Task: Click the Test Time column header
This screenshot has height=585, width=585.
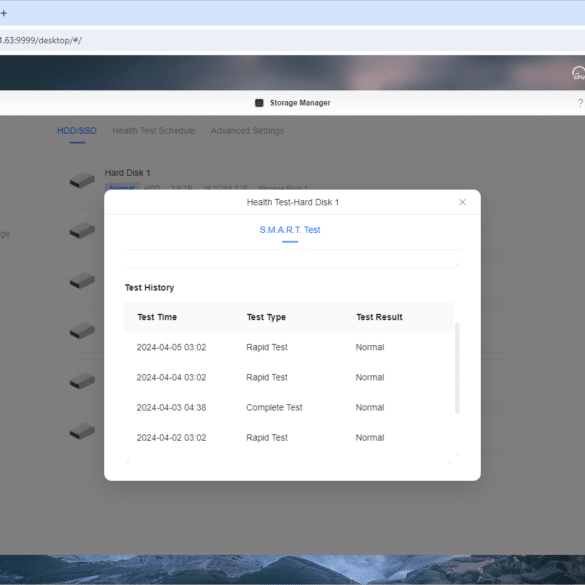Action: [157, 317]
